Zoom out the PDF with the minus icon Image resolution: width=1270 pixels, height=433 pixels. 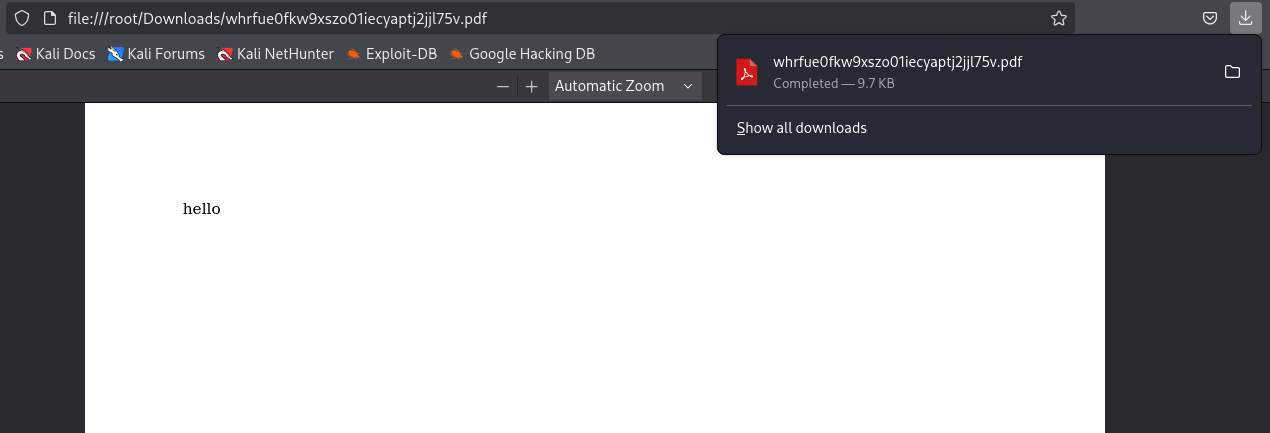click(503, 86)
